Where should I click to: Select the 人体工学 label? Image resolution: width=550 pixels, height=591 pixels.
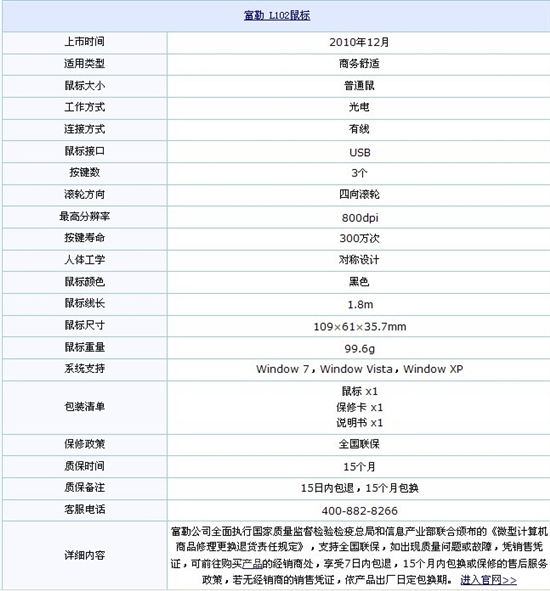point(84,259)
